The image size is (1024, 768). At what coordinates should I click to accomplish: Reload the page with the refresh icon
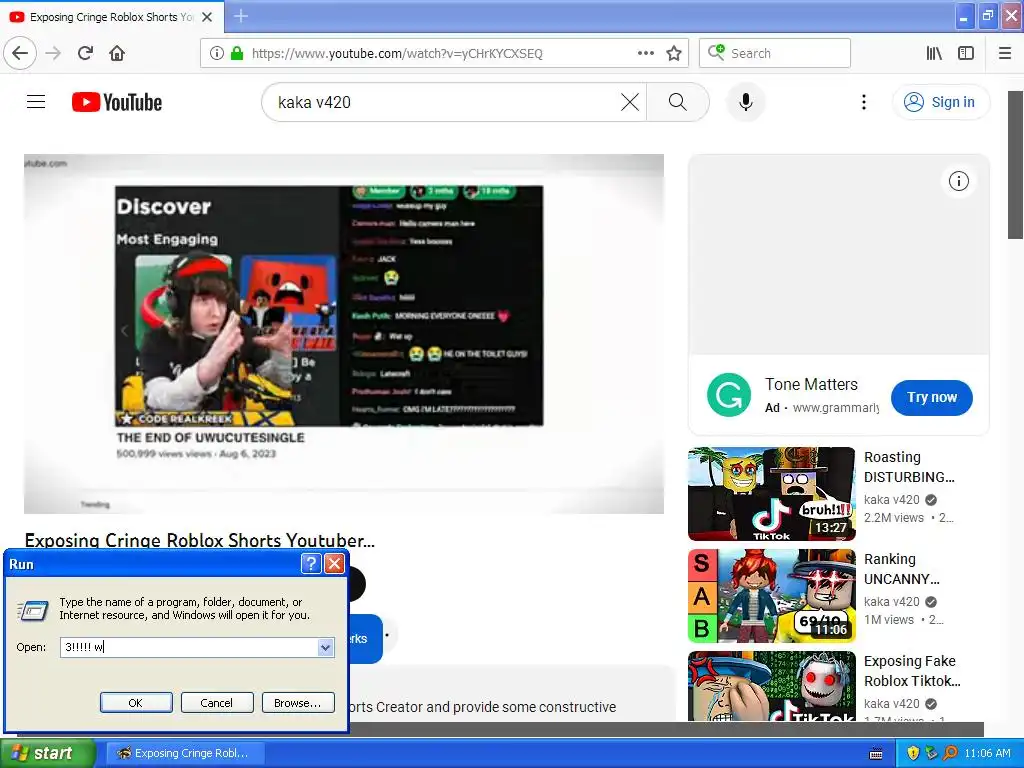pyautogui.click(x=86, y=53)
